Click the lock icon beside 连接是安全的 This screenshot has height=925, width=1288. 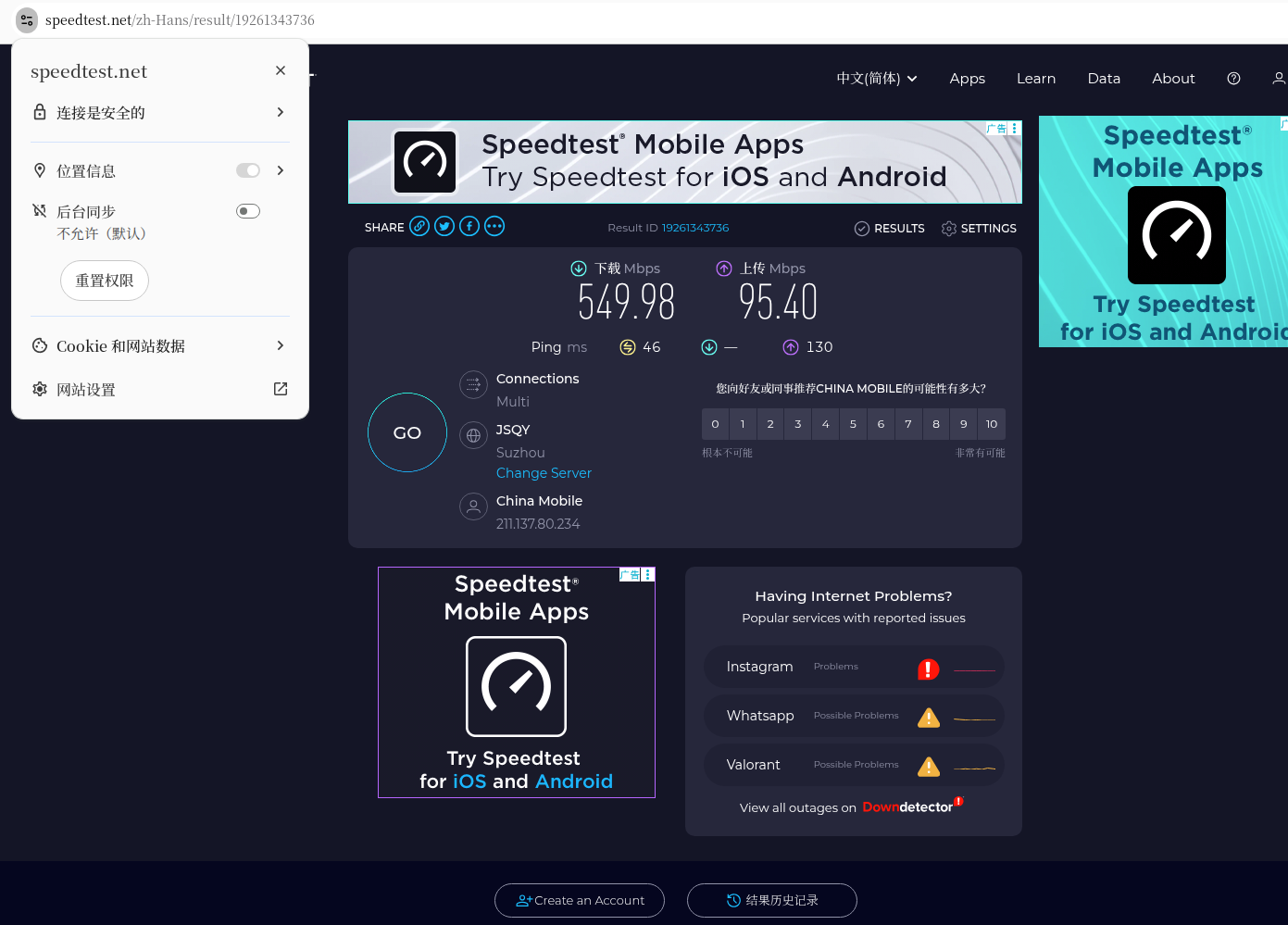coord(40,112)
